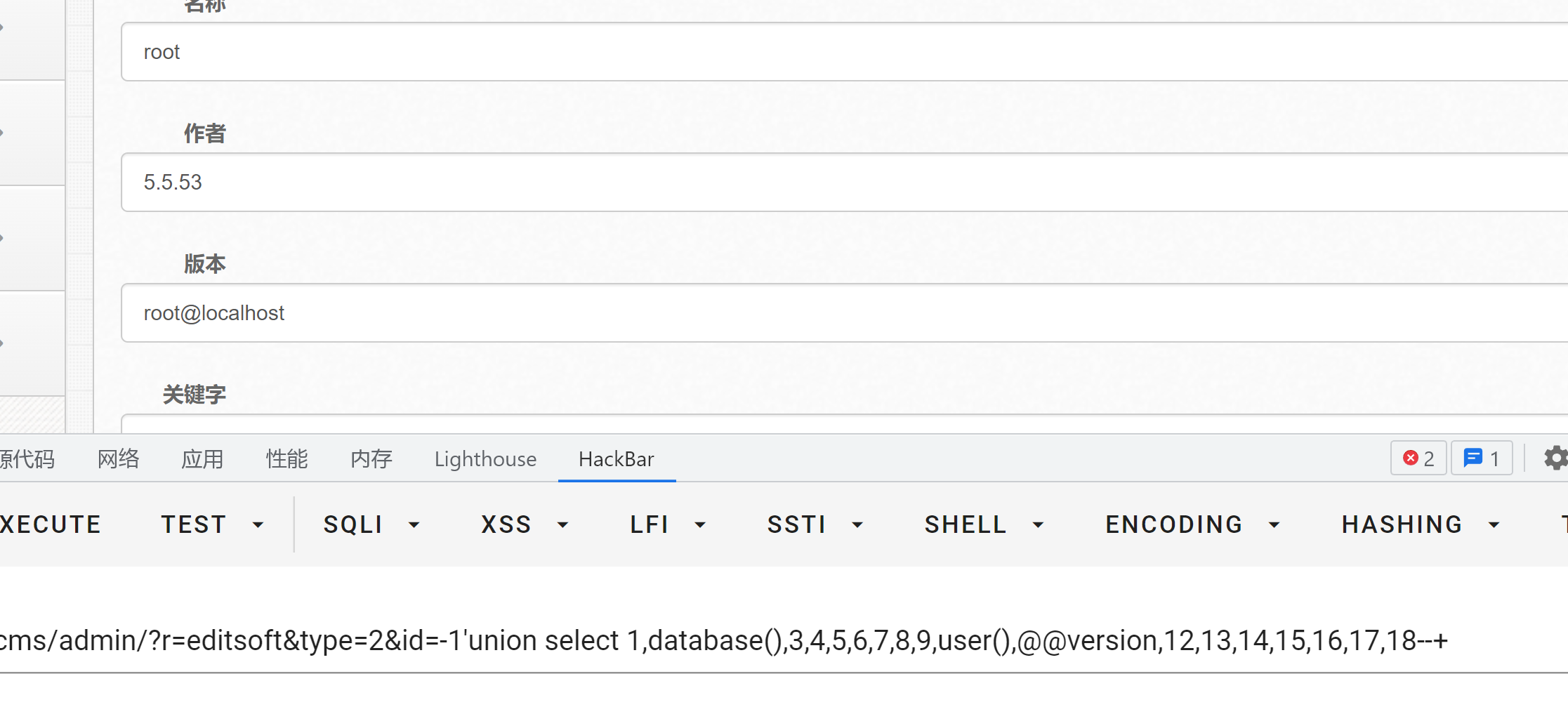Click the red error count badge

1418,458
